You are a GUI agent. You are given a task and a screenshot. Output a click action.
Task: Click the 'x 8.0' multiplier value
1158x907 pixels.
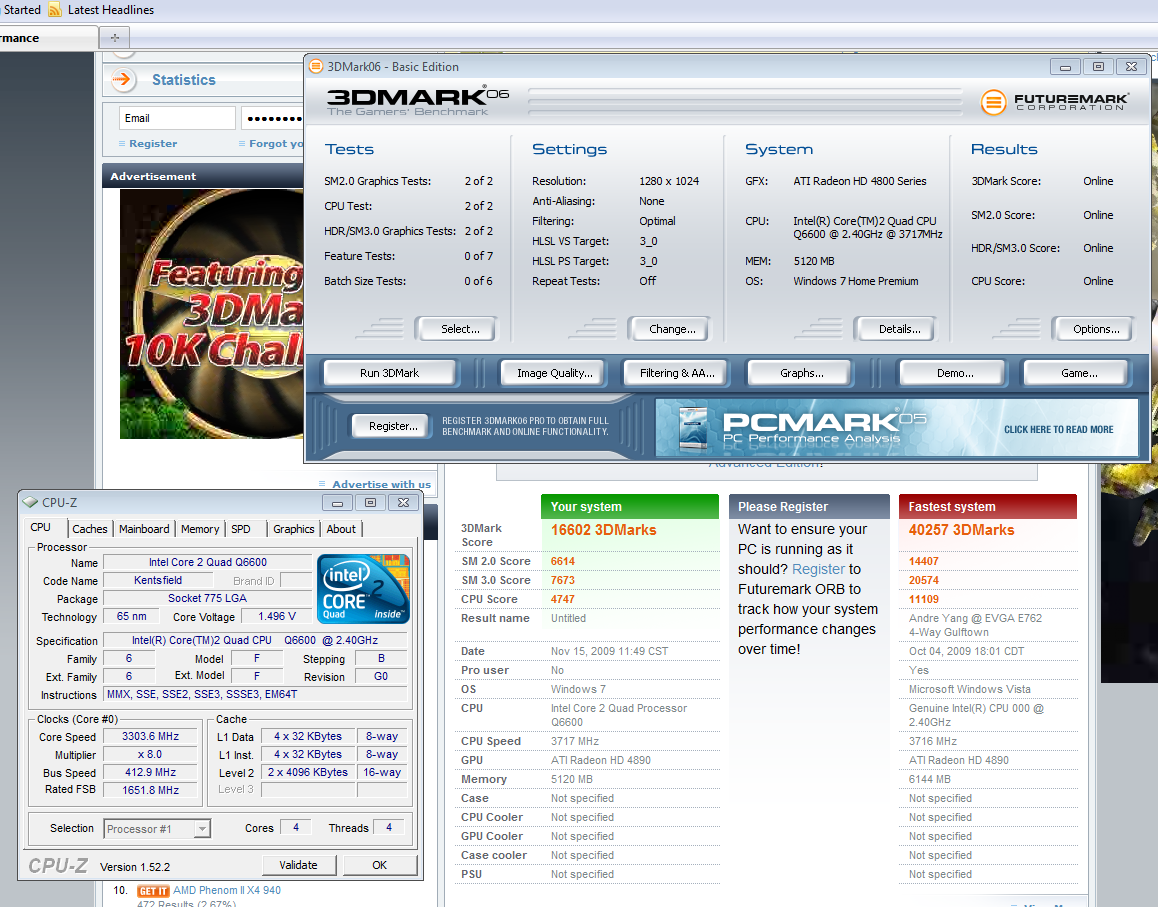(151, 754)
